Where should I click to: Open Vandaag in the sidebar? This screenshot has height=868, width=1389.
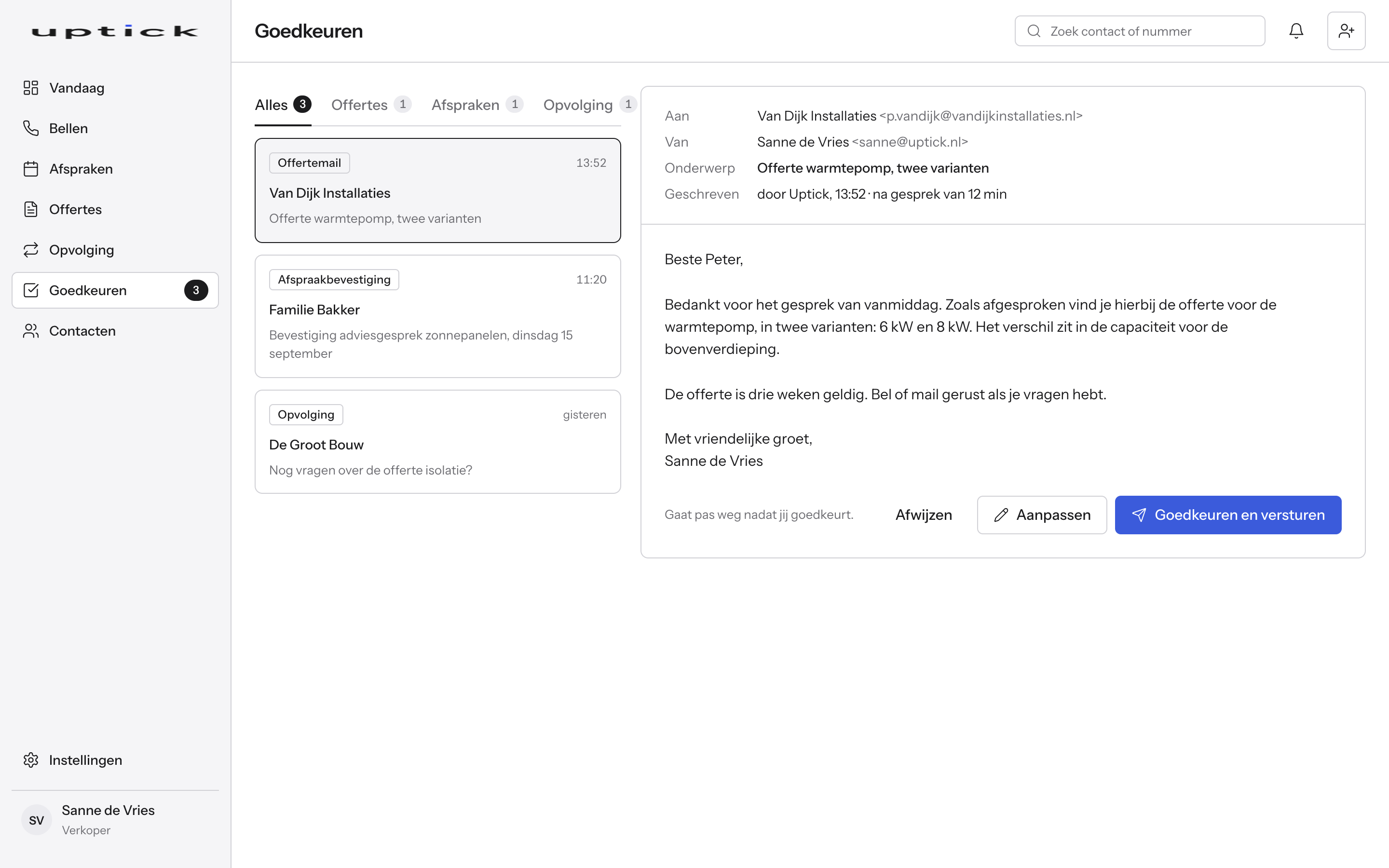(x=115, y=88)
